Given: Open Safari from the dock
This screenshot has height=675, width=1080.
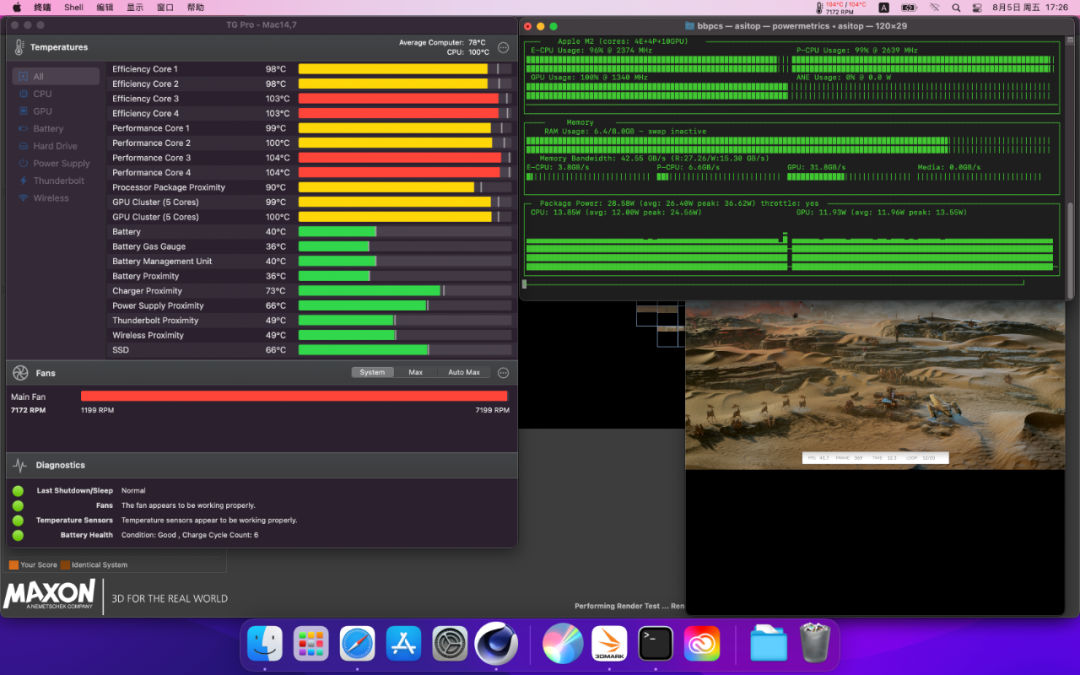Looking at the screenshot, I should pos(357,643).
